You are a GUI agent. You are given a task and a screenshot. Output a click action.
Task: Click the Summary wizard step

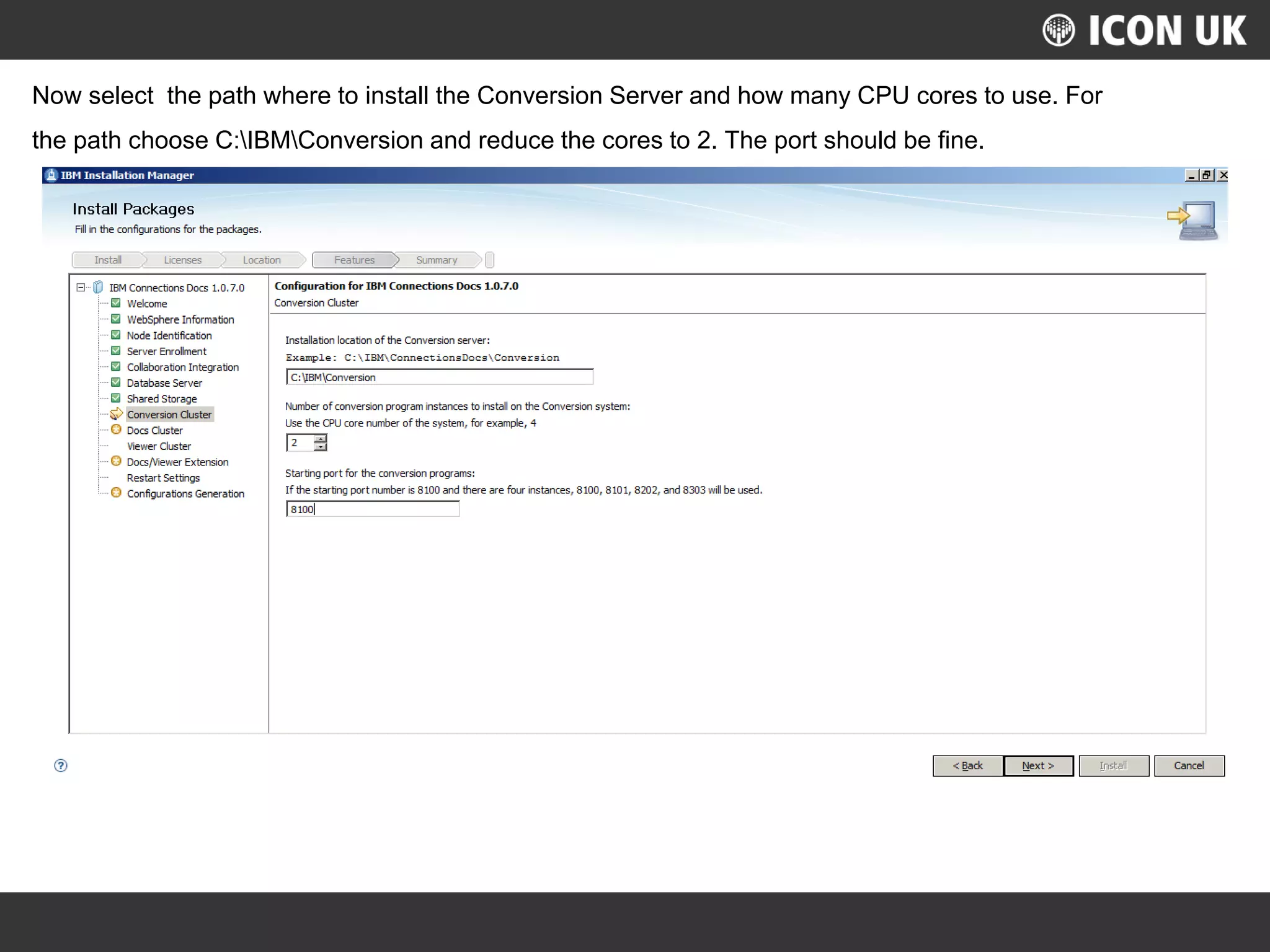[x=437, y=260]
